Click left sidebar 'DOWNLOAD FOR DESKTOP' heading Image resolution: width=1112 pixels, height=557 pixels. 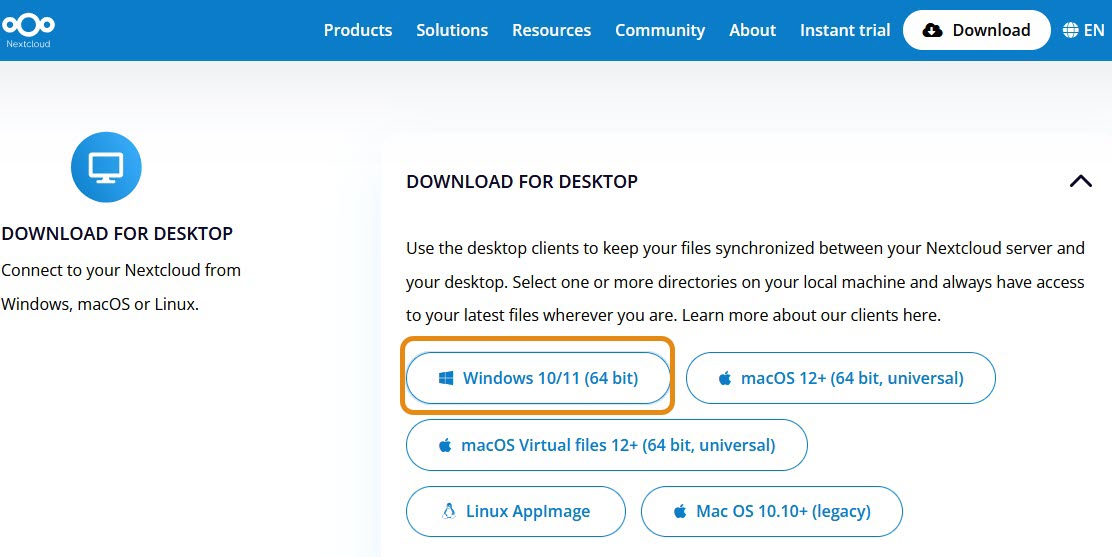coord(117,233)
